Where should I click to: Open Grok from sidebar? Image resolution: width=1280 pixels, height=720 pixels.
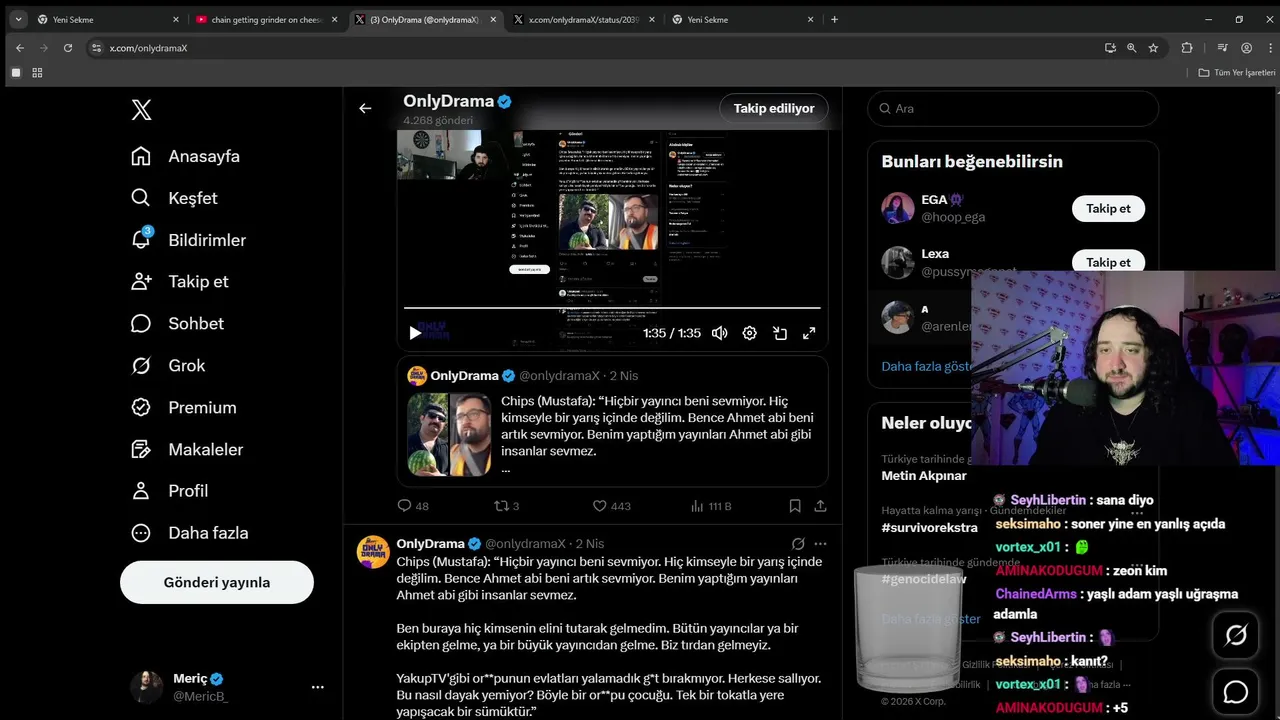(168, 366)
